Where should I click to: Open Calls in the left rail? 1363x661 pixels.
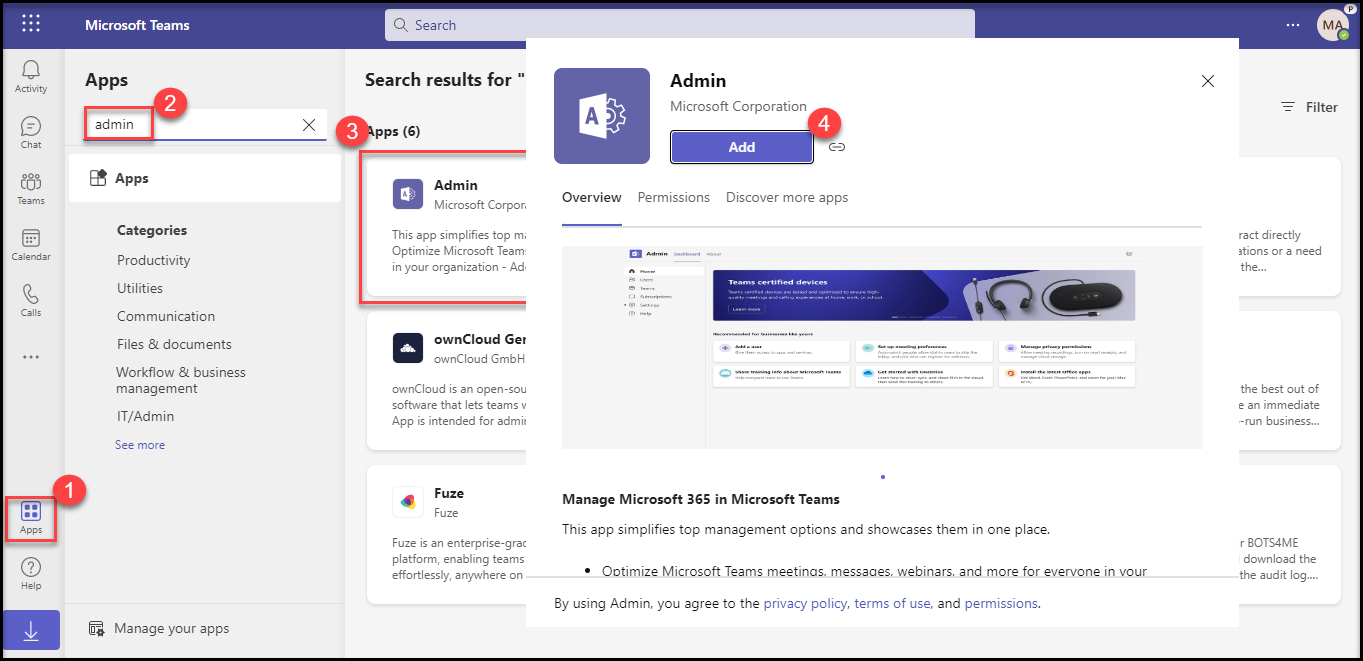(31, 300)
